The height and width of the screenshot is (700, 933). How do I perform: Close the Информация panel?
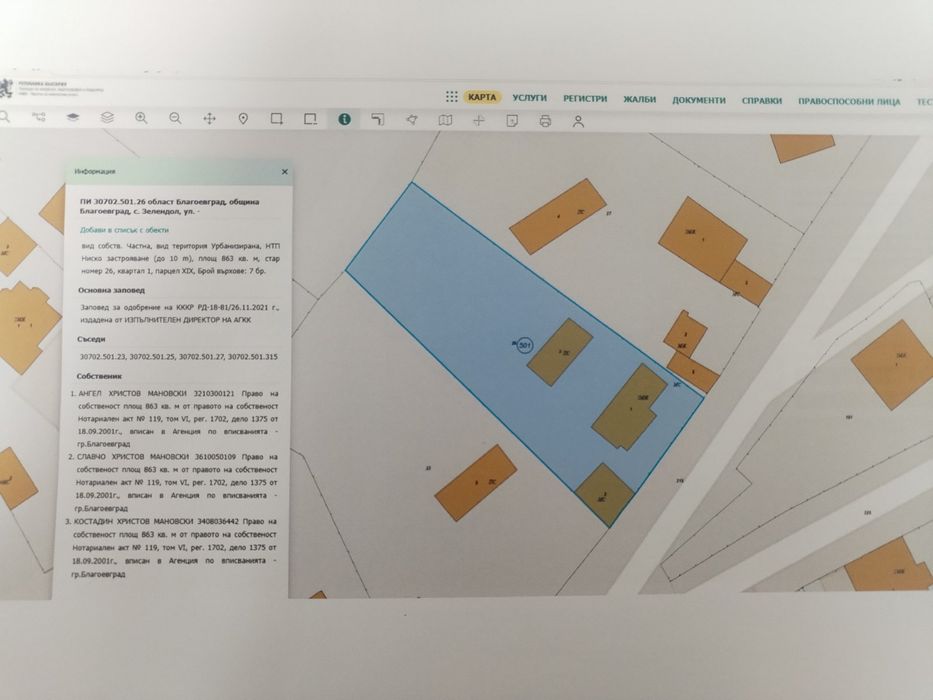(284, 171)
